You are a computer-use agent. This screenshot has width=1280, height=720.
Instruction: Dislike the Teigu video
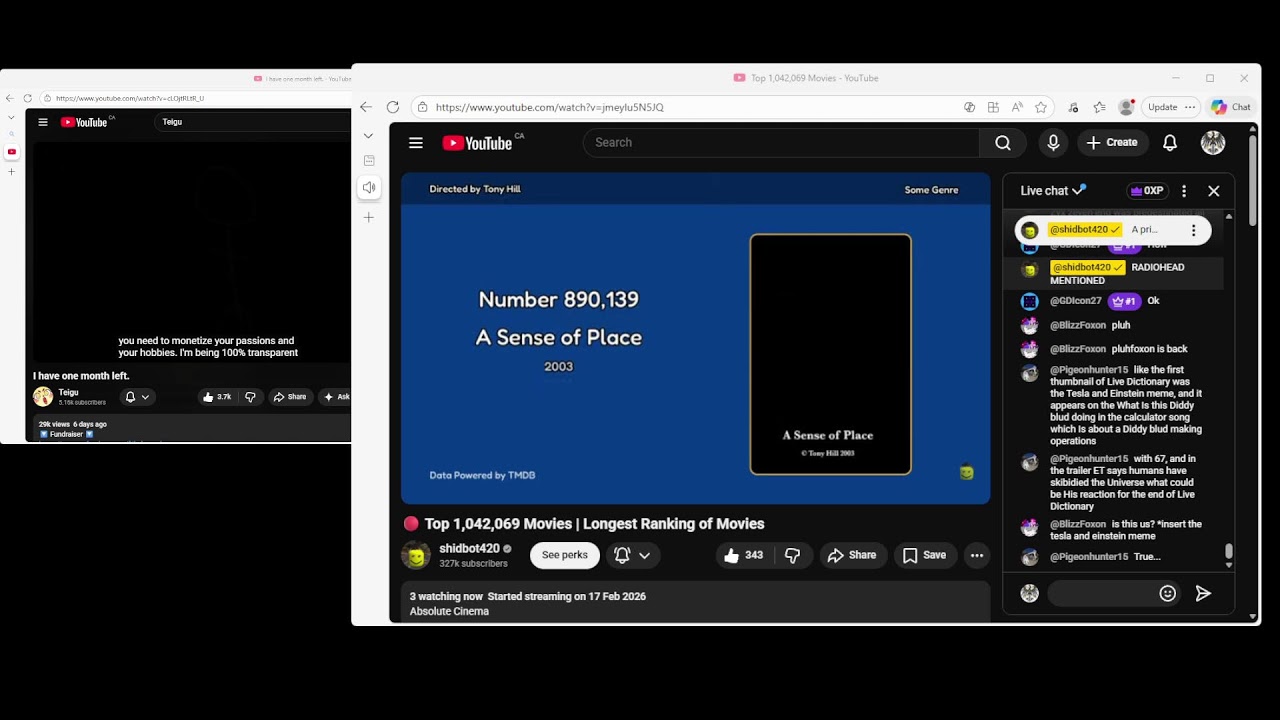[x=250, y=397]
